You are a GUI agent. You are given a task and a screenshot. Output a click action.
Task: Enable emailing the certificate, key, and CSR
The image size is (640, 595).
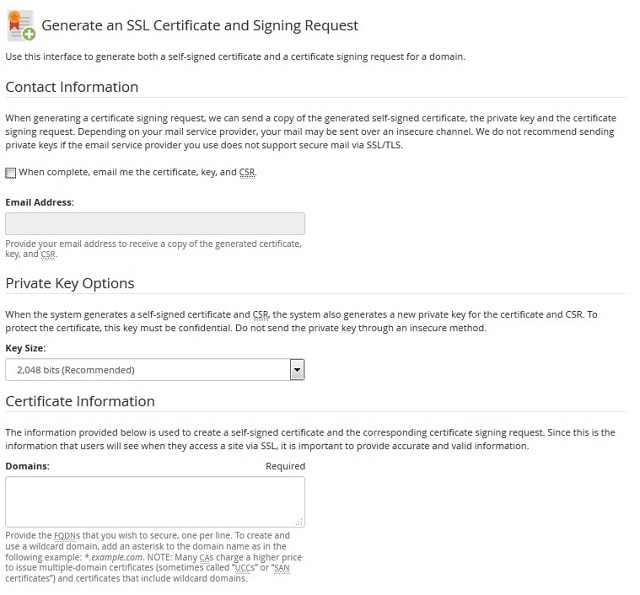[11, 173]
